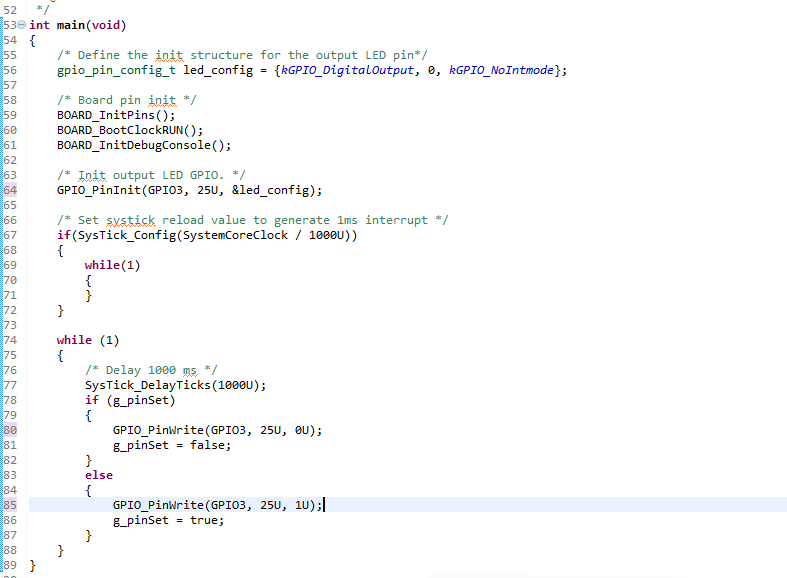
Task: Click 'SystemCoreClock' identifier
Action: coord(235,235)
